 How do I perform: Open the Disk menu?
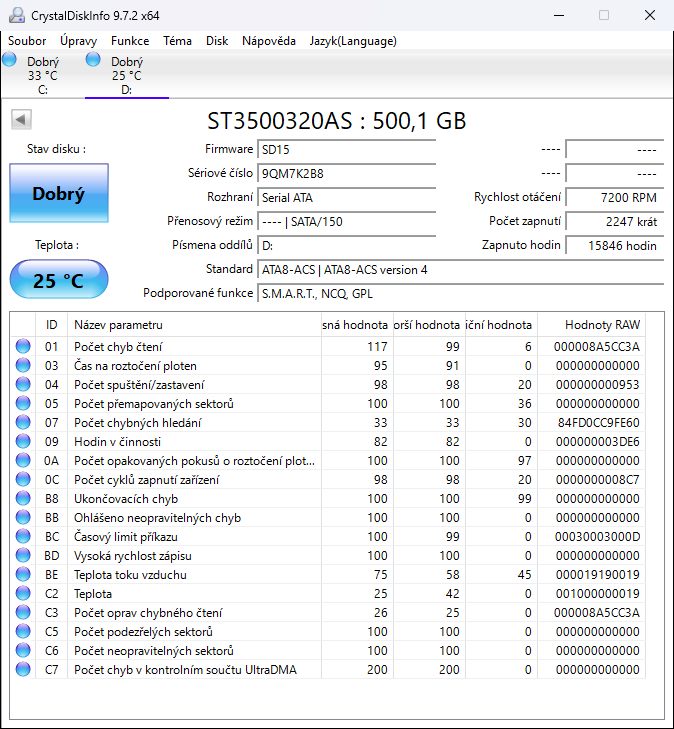pyautogui.click(x=217, y=41)
